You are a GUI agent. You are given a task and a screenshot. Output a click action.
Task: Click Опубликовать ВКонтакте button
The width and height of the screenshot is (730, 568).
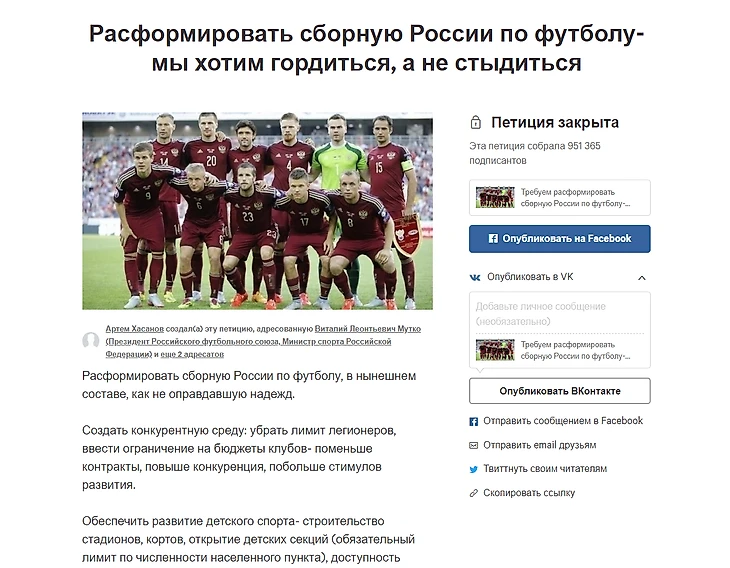coord(560,391)
